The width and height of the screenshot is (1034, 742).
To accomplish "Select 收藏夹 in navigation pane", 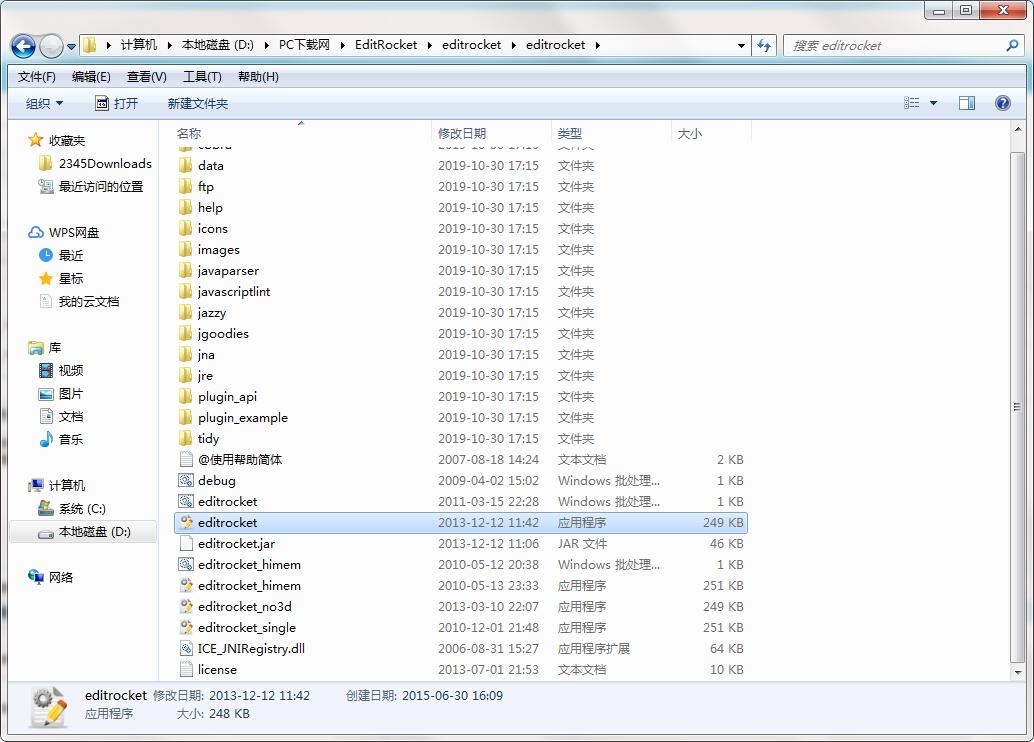I will (57, 140).
